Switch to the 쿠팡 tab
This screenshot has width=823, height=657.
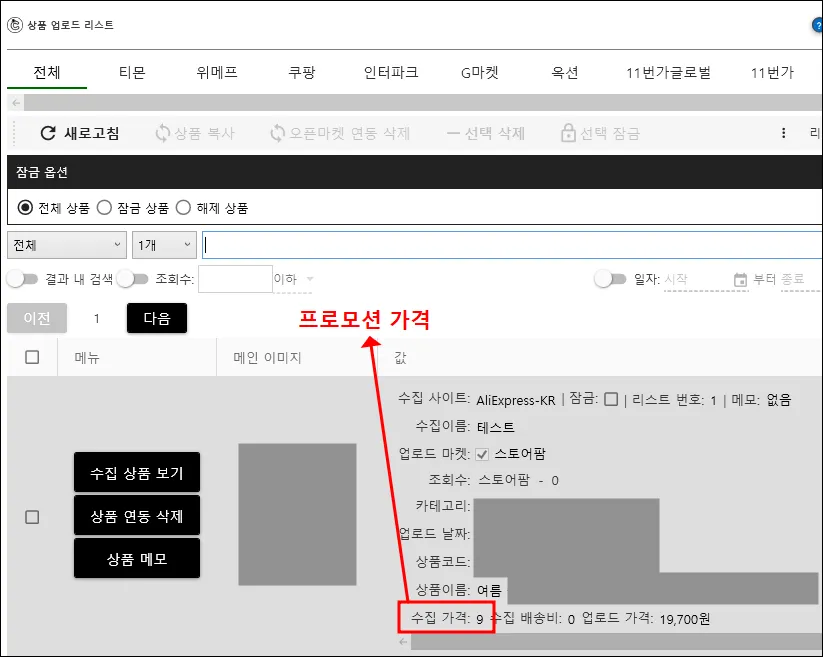[302, 72]
